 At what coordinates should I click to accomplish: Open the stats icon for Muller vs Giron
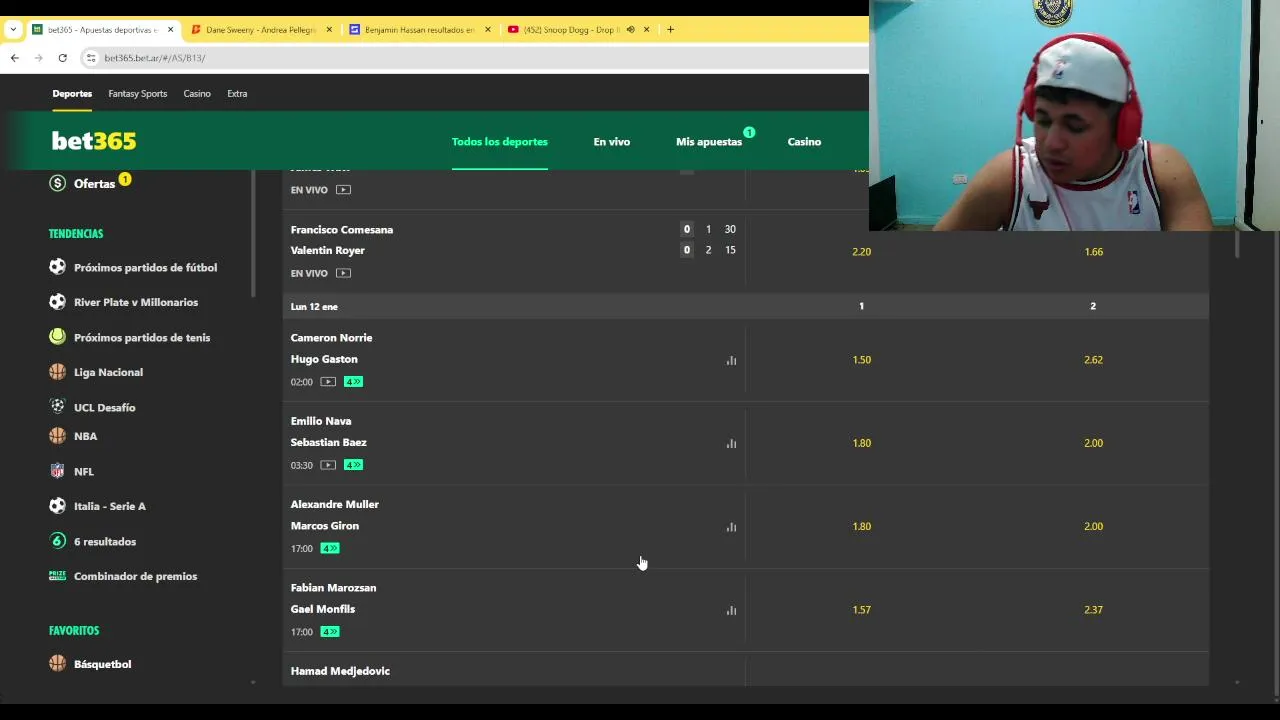[731, 526]
